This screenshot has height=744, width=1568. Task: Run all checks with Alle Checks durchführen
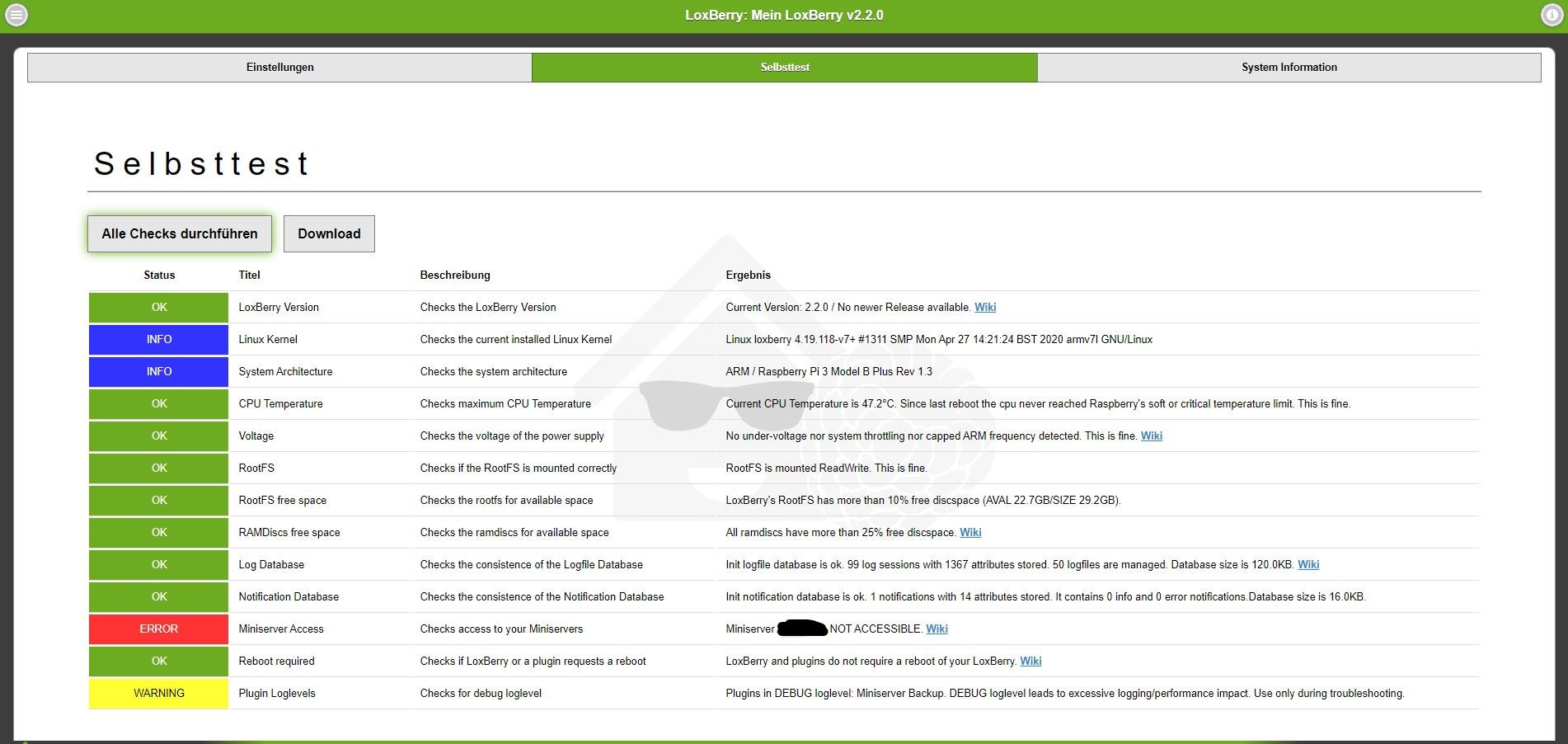(x=180, y=234)
